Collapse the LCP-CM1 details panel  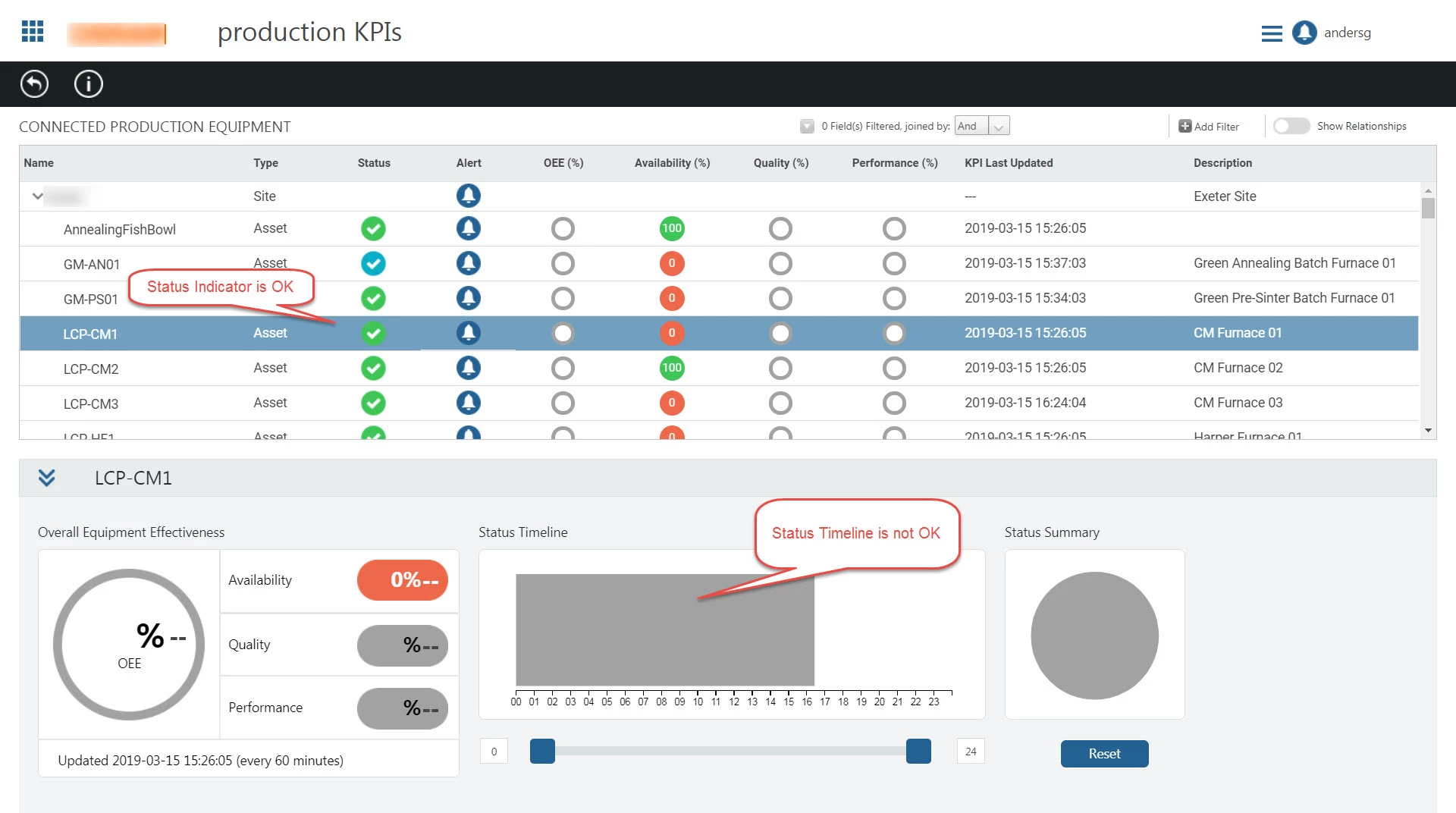pyautogui.click(x=47, y=478)
